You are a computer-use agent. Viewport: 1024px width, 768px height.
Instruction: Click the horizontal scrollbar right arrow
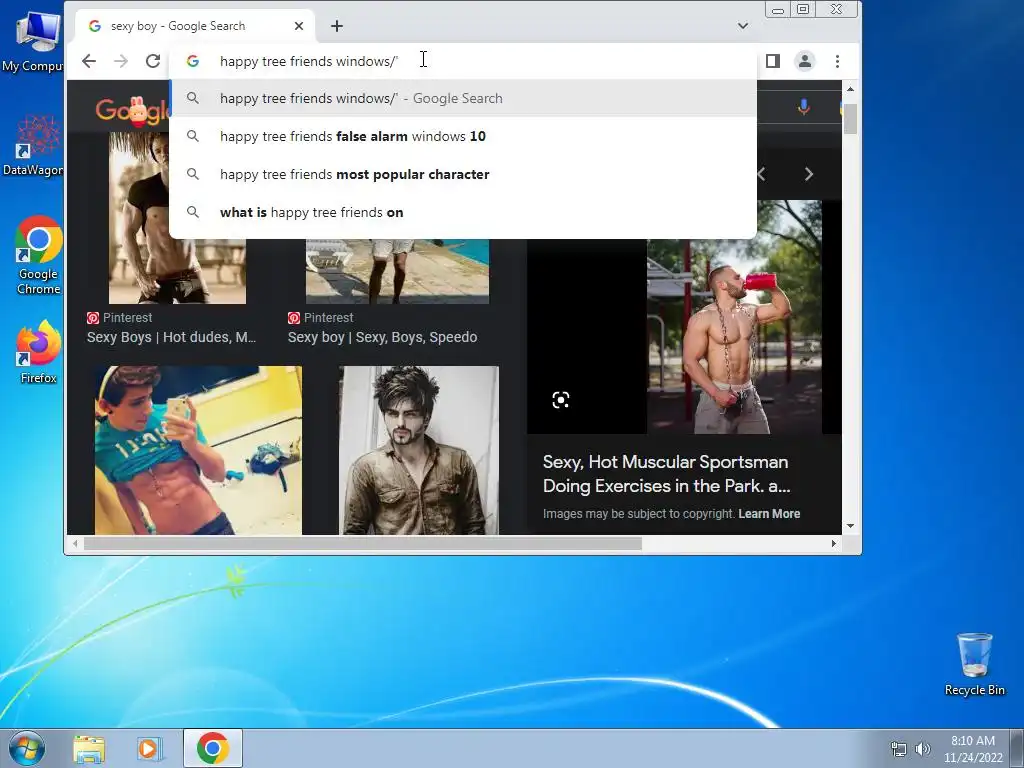point(833,543)
